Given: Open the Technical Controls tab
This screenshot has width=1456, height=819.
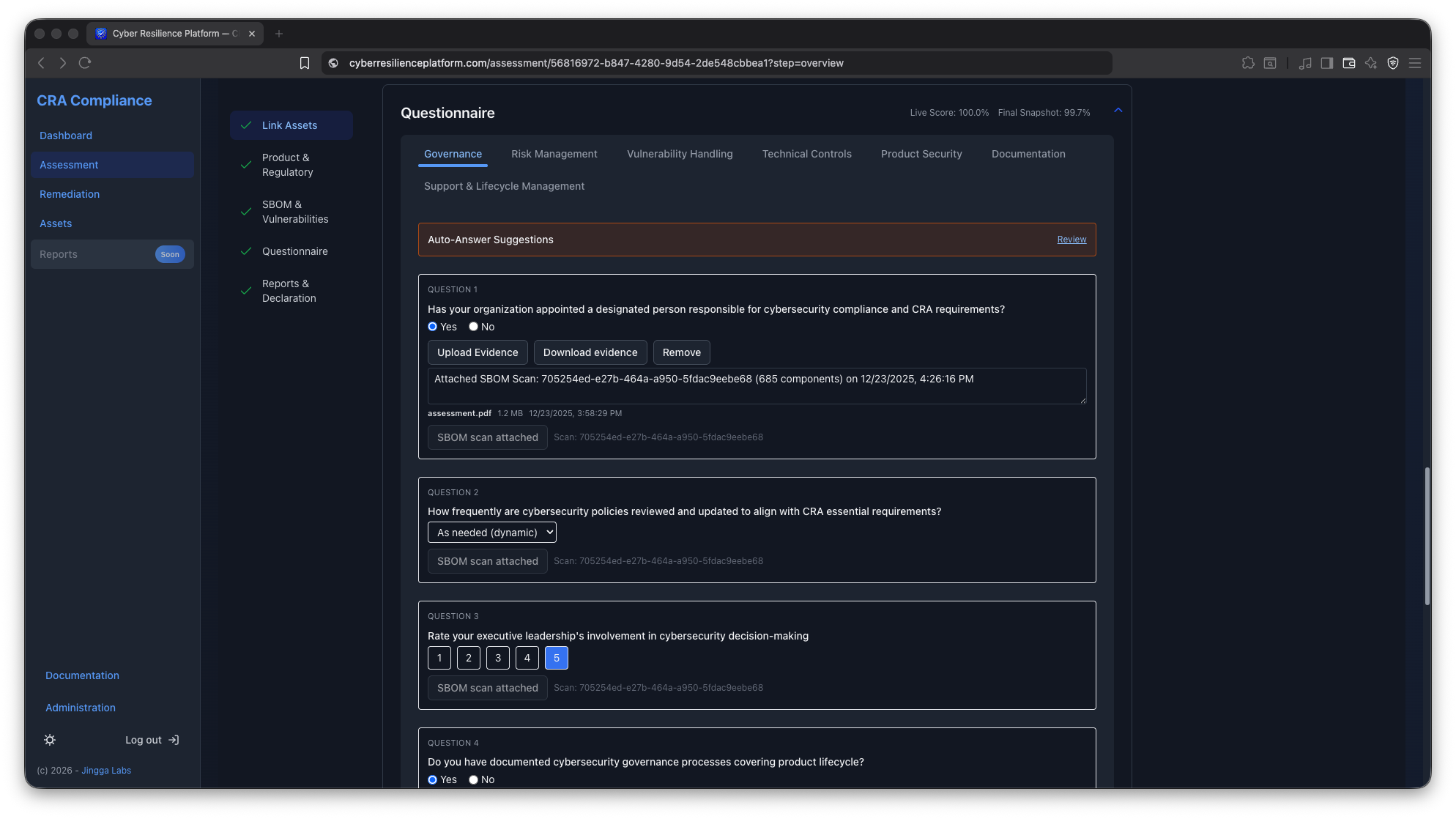Looking at the screenshot, I should pos(806,154).
